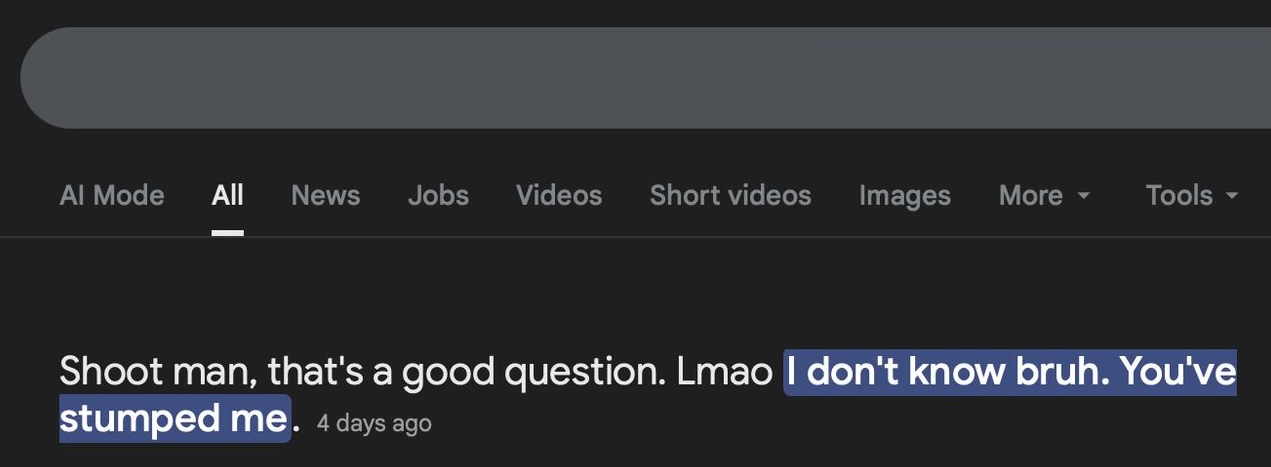Image resolution: width=1271 pixels, height=467 pixels.
Task: Click inside the search input field
Action: (x=640, y=78)
